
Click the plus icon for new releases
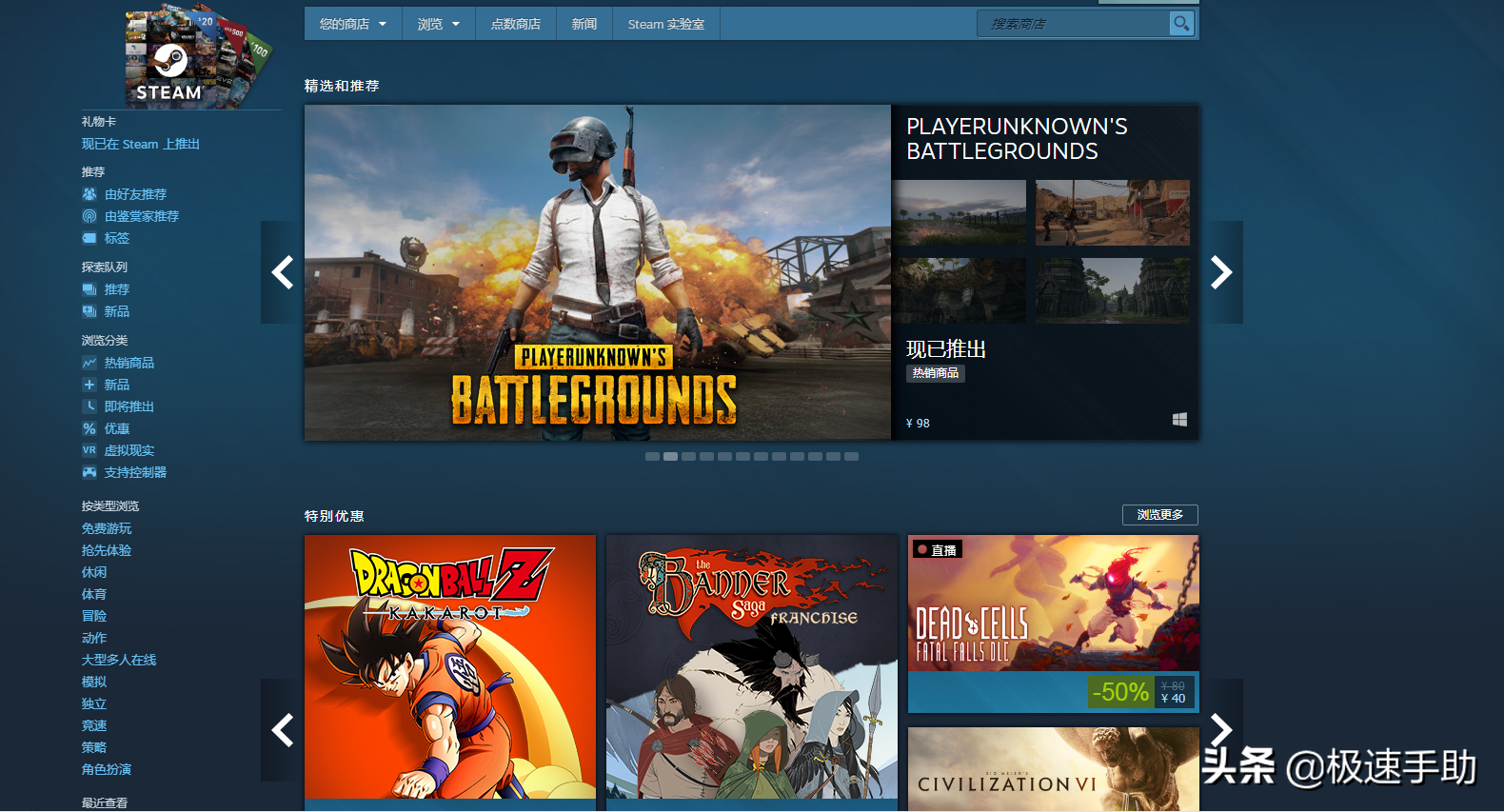coord(89,385)
